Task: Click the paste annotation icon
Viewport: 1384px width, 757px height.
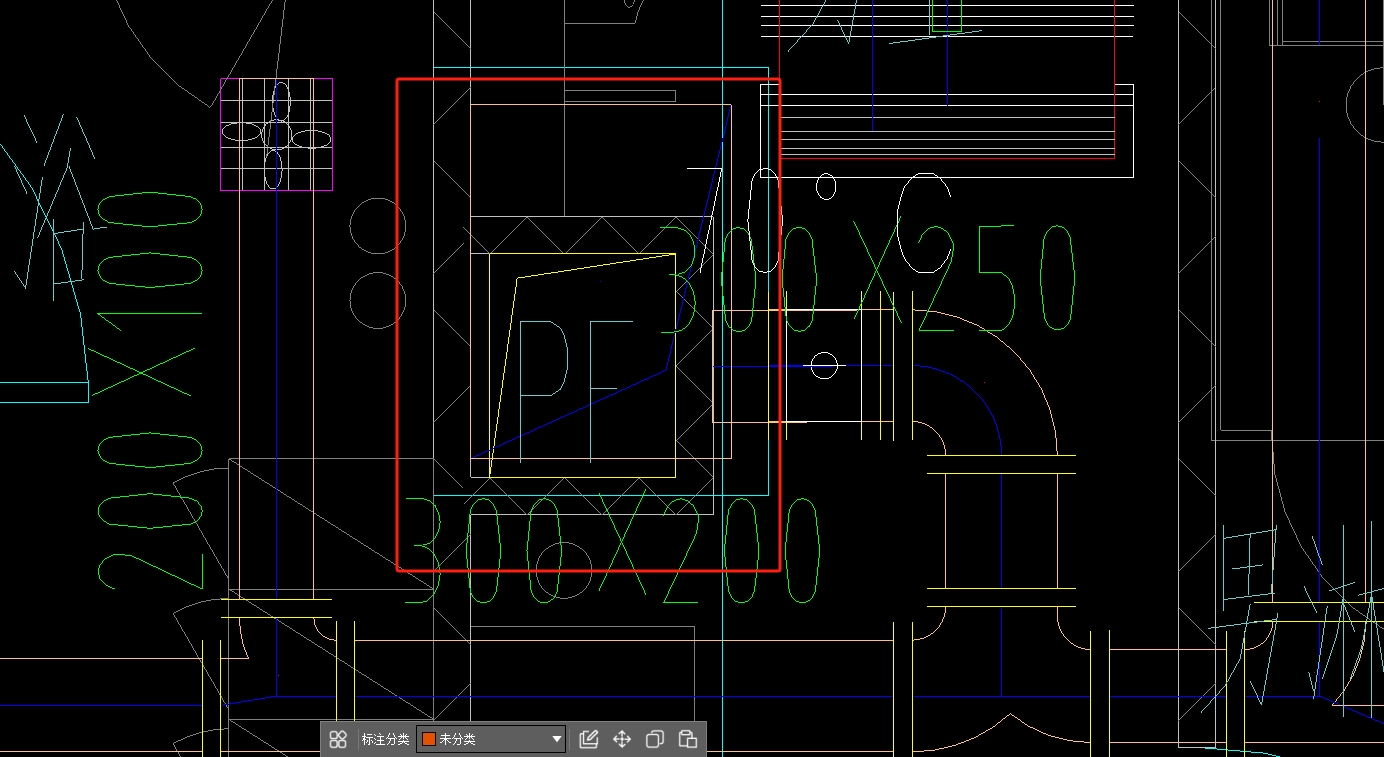Action: 688,740
